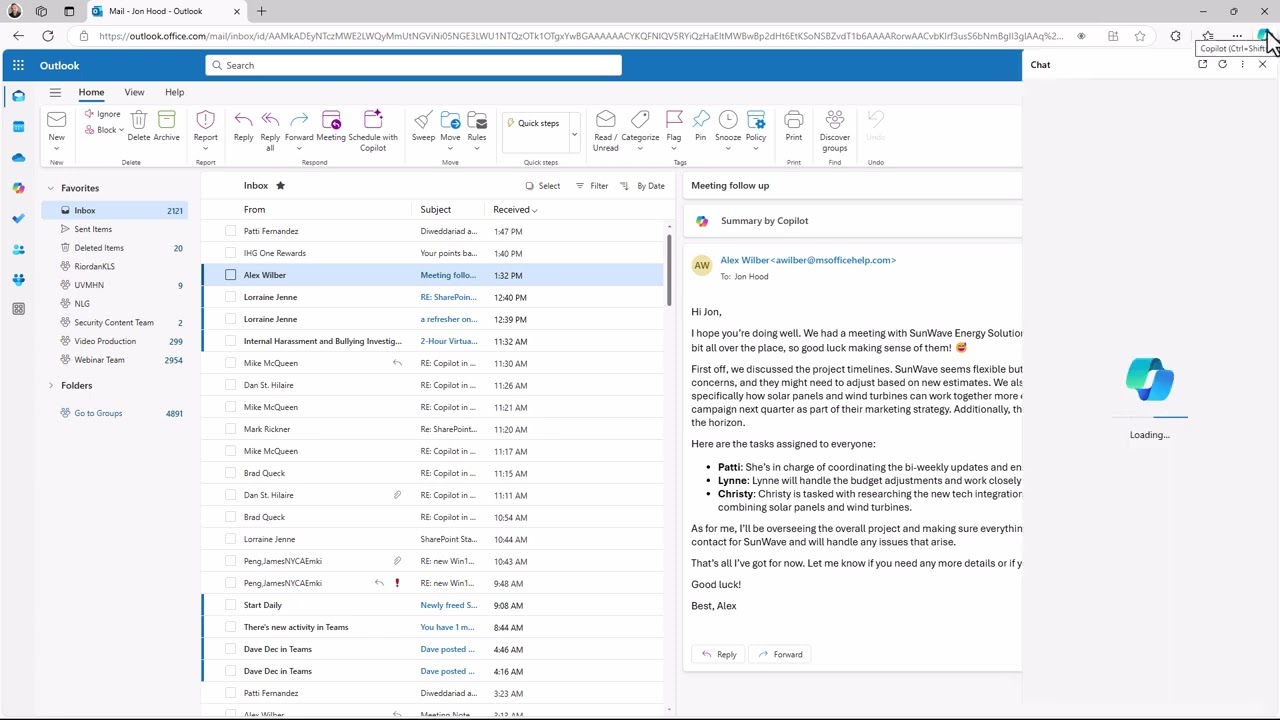Tick the Alex Wilber message checkbox

[231, 275]
